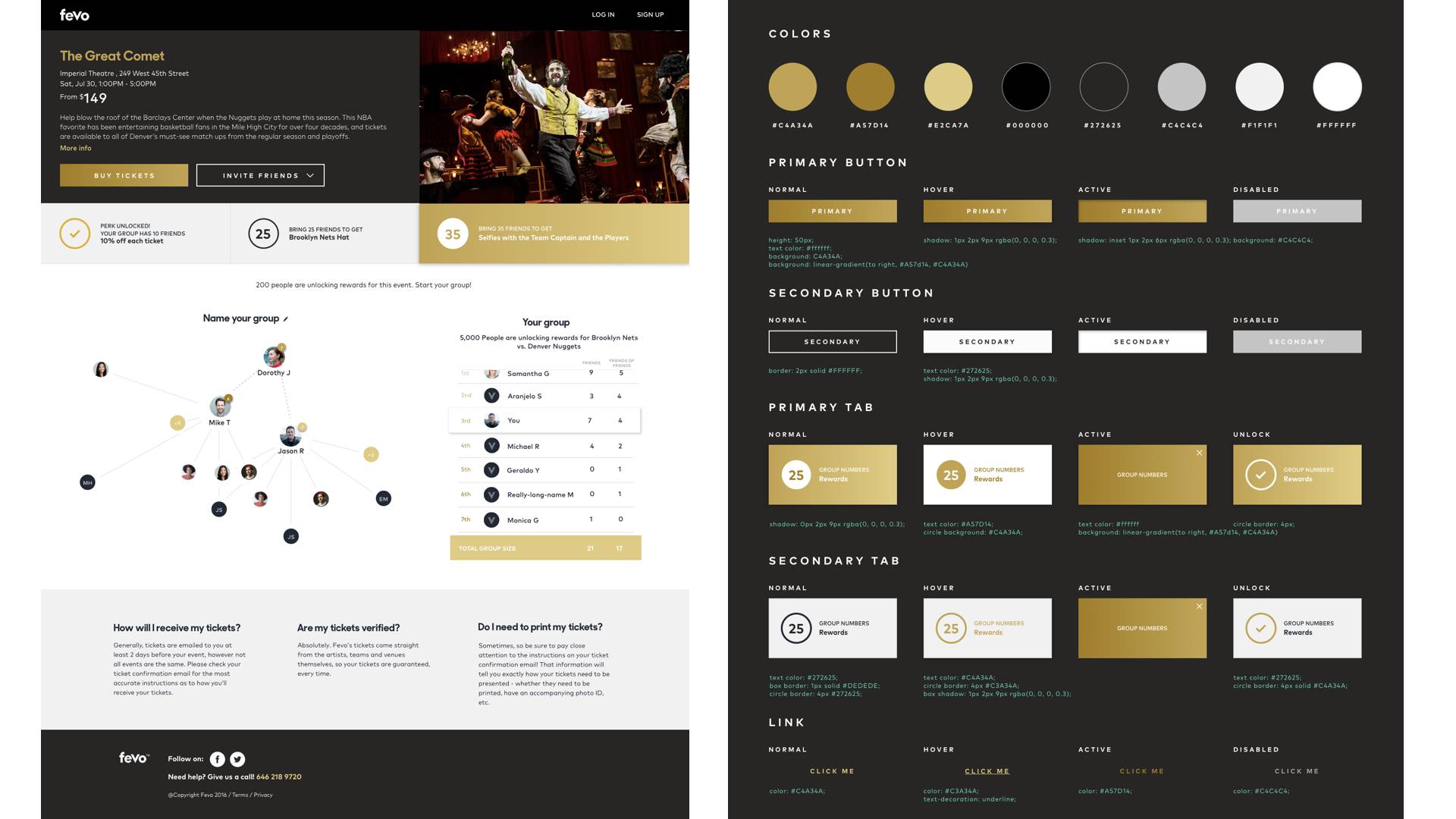Click the Facebook icon in the footer
The image size is (1456, 819).
tap(216, 759)
